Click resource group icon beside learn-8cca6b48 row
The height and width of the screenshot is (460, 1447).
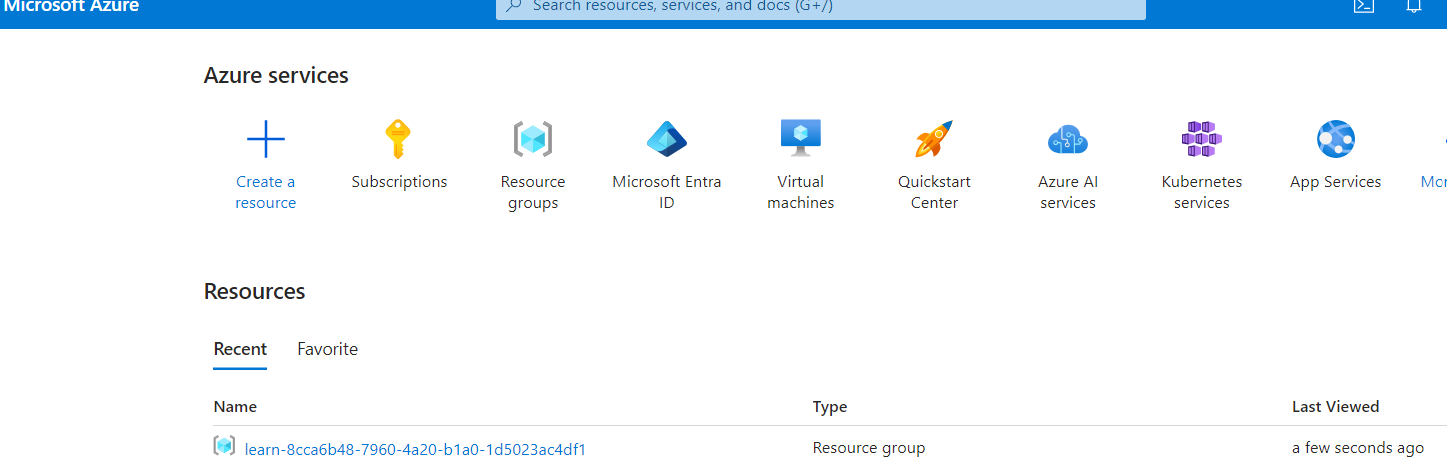click(224, 446)
